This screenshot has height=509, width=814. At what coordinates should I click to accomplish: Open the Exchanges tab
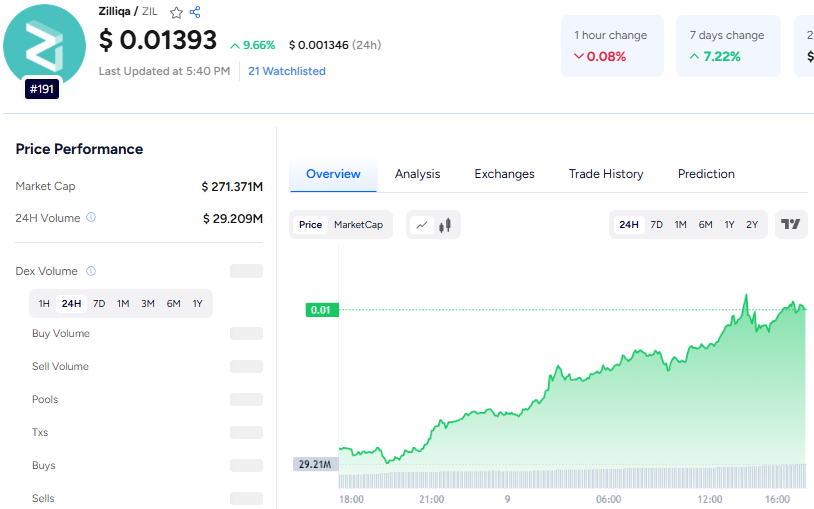(504, 174)
